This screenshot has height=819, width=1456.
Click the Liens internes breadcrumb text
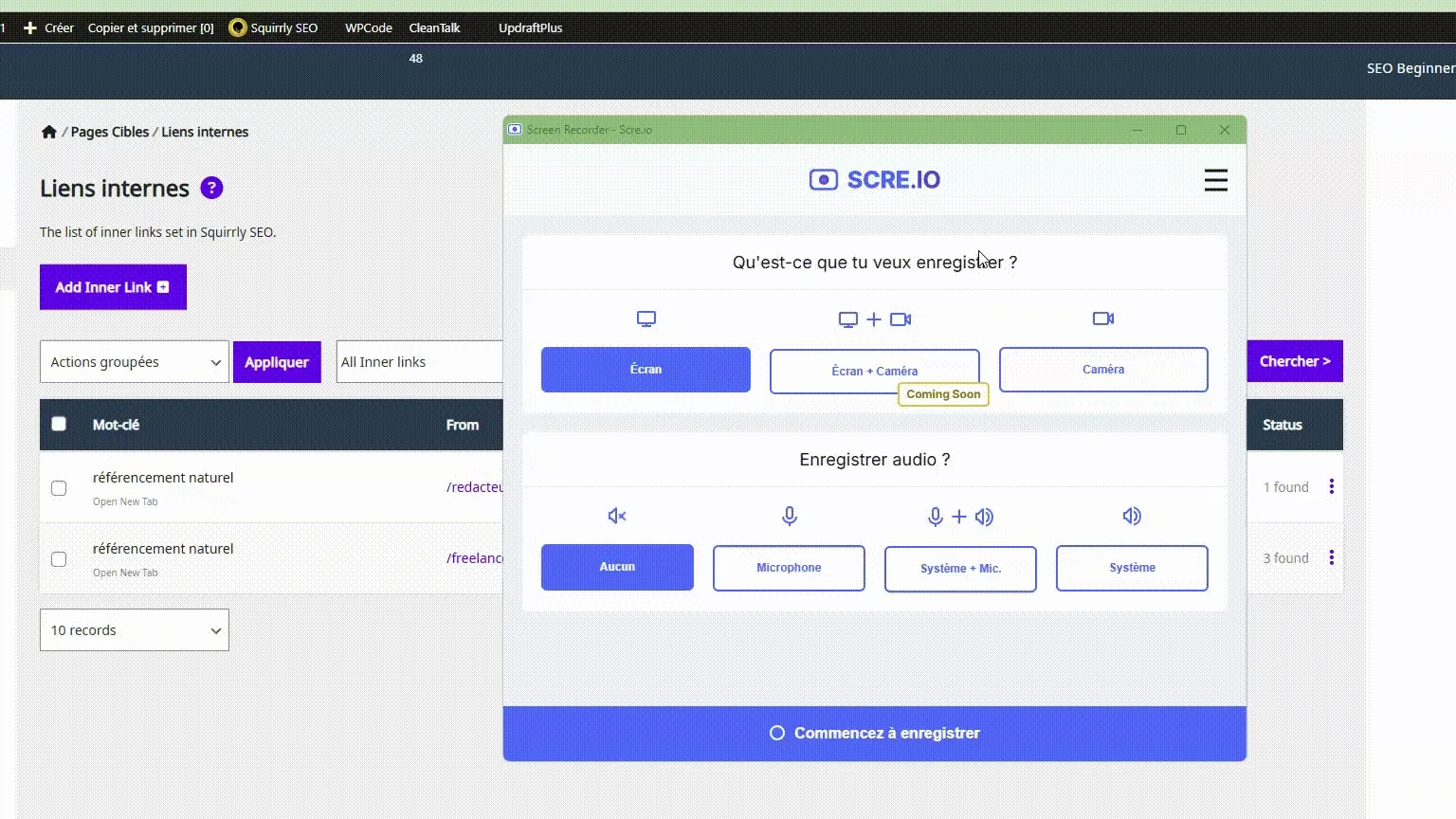(x=205, y=132)
